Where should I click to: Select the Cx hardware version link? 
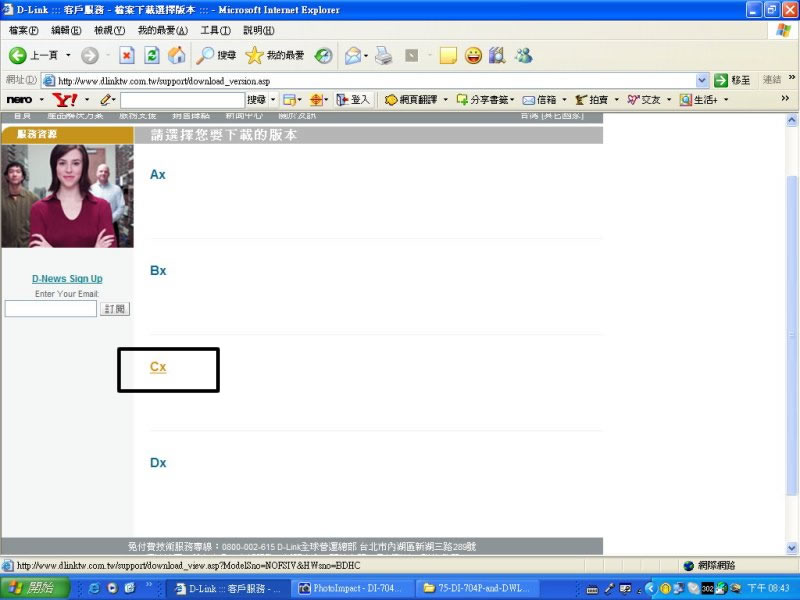pyautogui.click(x=158, y=367)
